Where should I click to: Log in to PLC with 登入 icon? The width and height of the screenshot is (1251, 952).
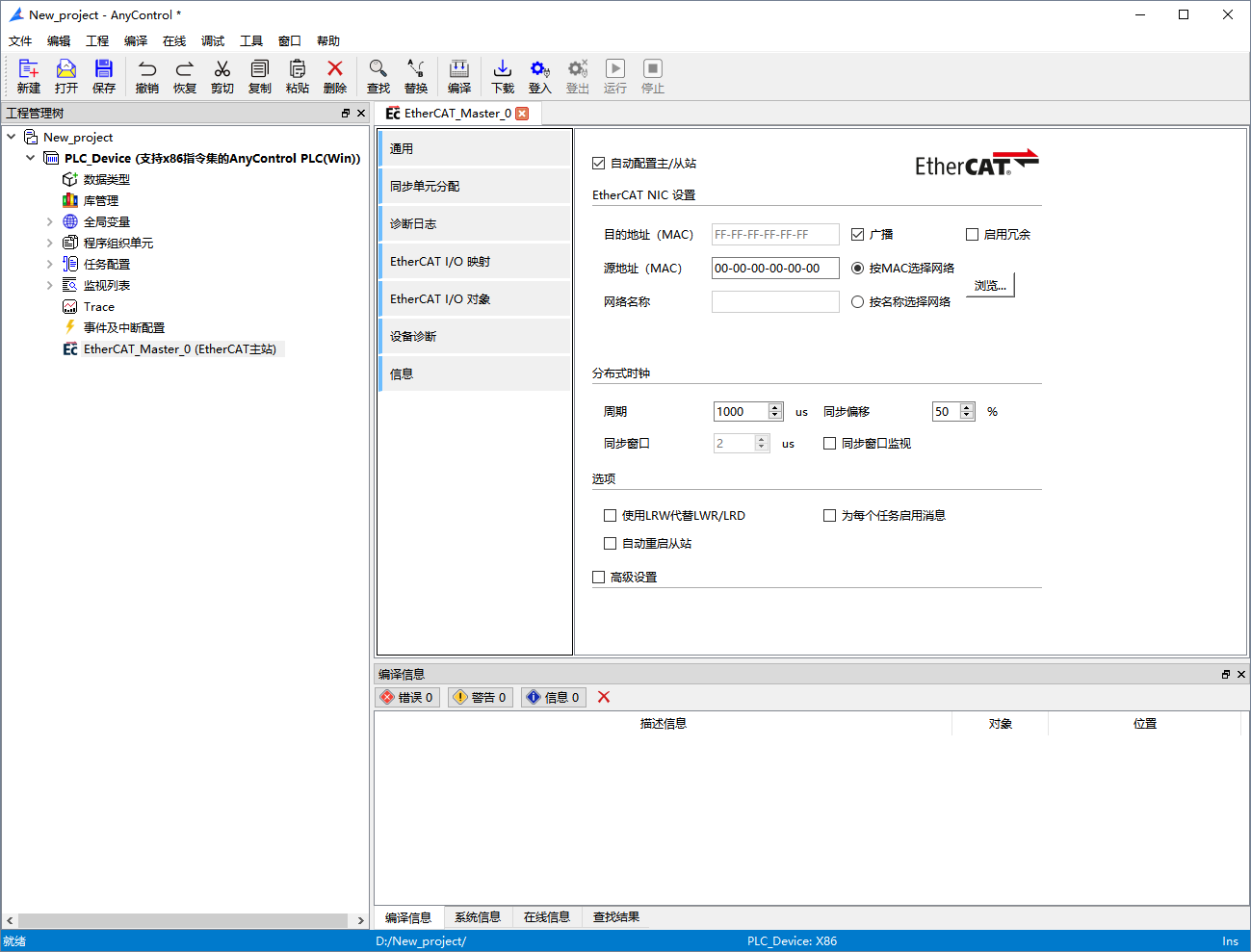click(540, 75)
